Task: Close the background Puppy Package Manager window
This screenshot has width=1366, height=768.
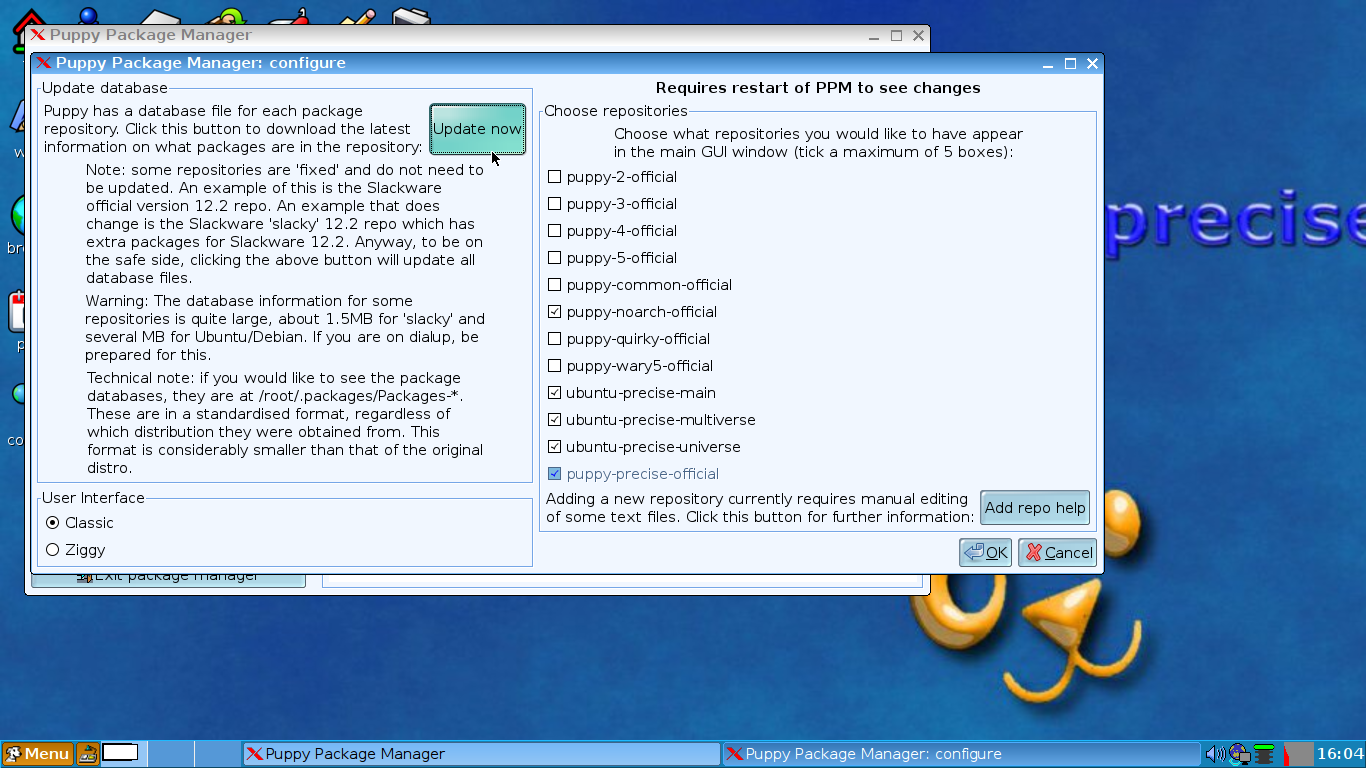Action: [x=918, y=35]
